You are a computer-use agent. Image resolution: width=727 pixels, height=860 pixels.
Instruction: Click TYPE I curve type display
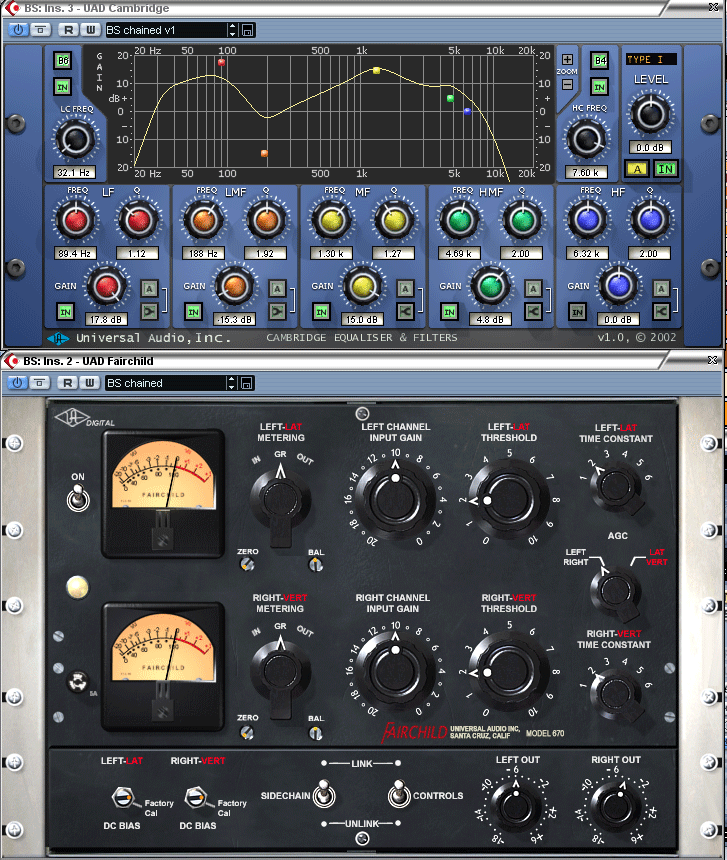click(651, 59)
